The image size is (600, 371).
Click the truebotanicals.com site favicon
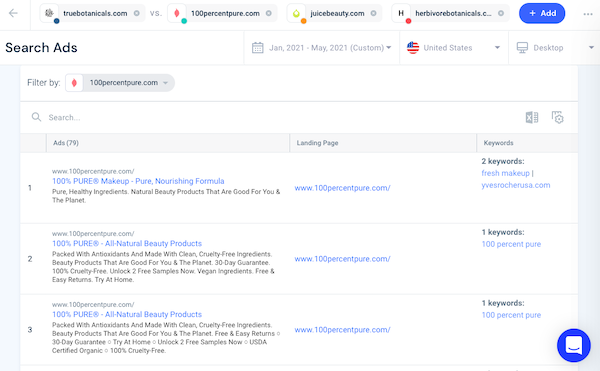pos(49,13)
